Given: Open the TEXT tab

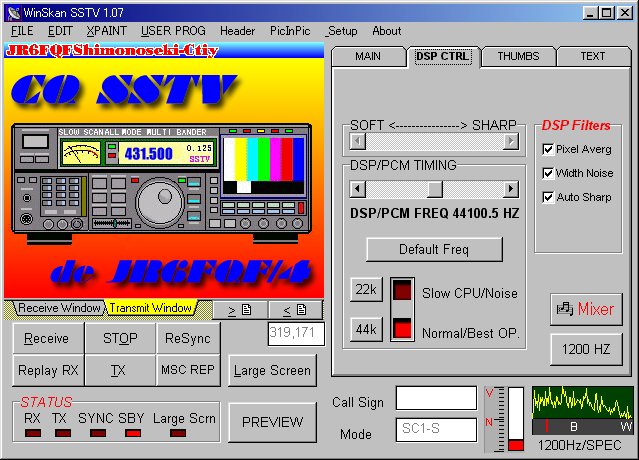Looking at the screenshot, I should click(593, 56).
